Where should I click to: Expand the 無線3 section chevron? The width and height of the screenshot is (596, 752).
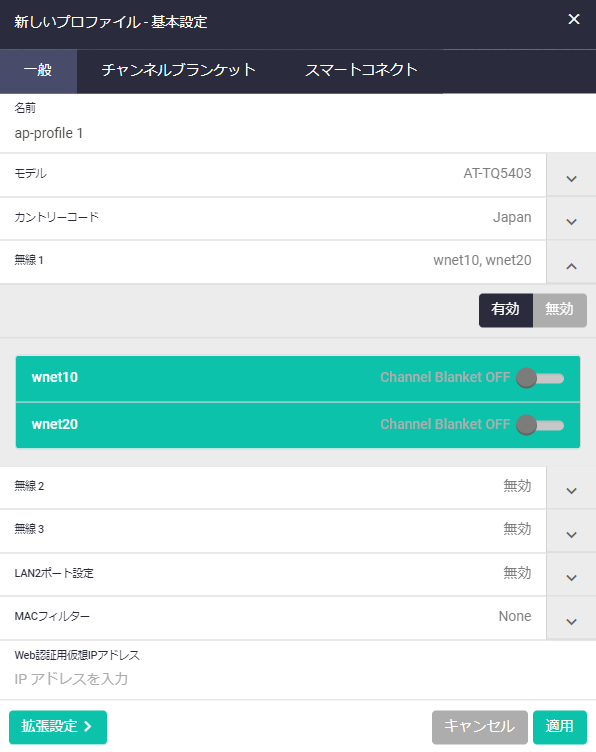pos(571,532)
